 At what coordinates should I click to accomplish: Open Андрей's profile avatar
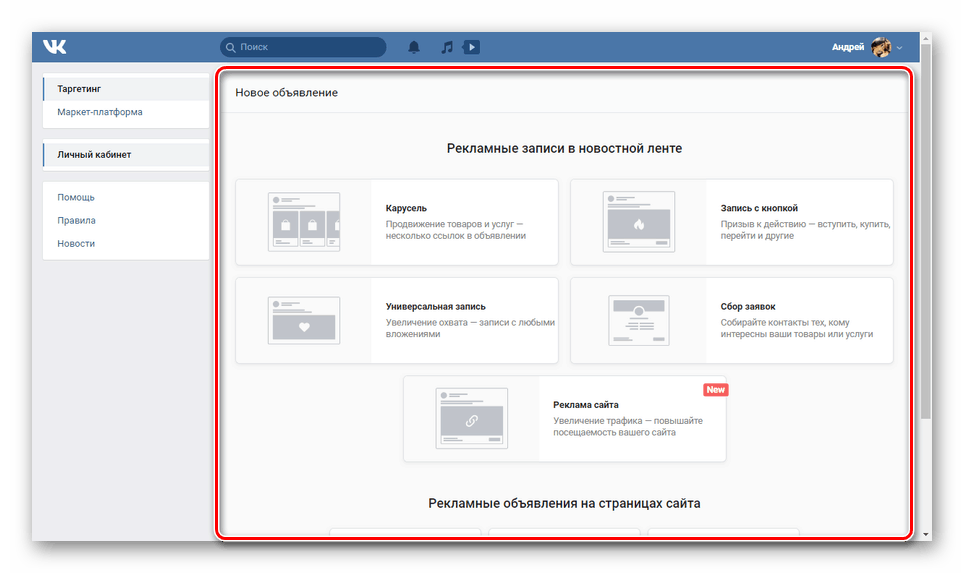(x=881, y=47)
